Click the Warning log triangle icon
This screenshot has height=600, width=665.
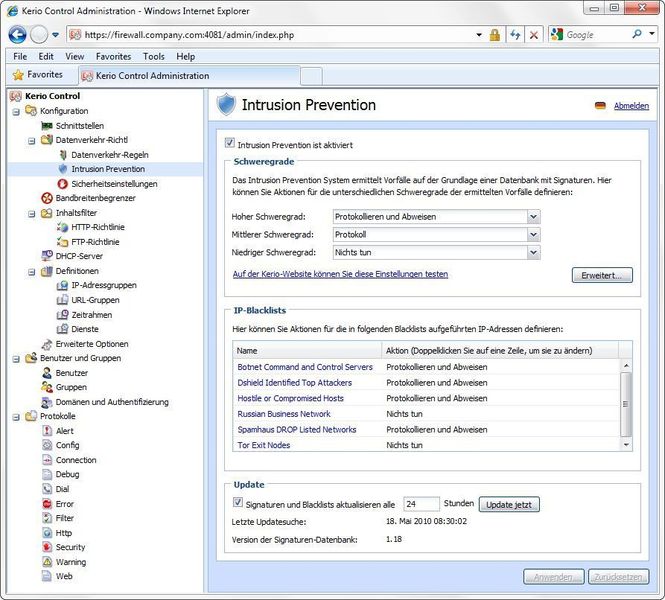click(x=47, y=562)
